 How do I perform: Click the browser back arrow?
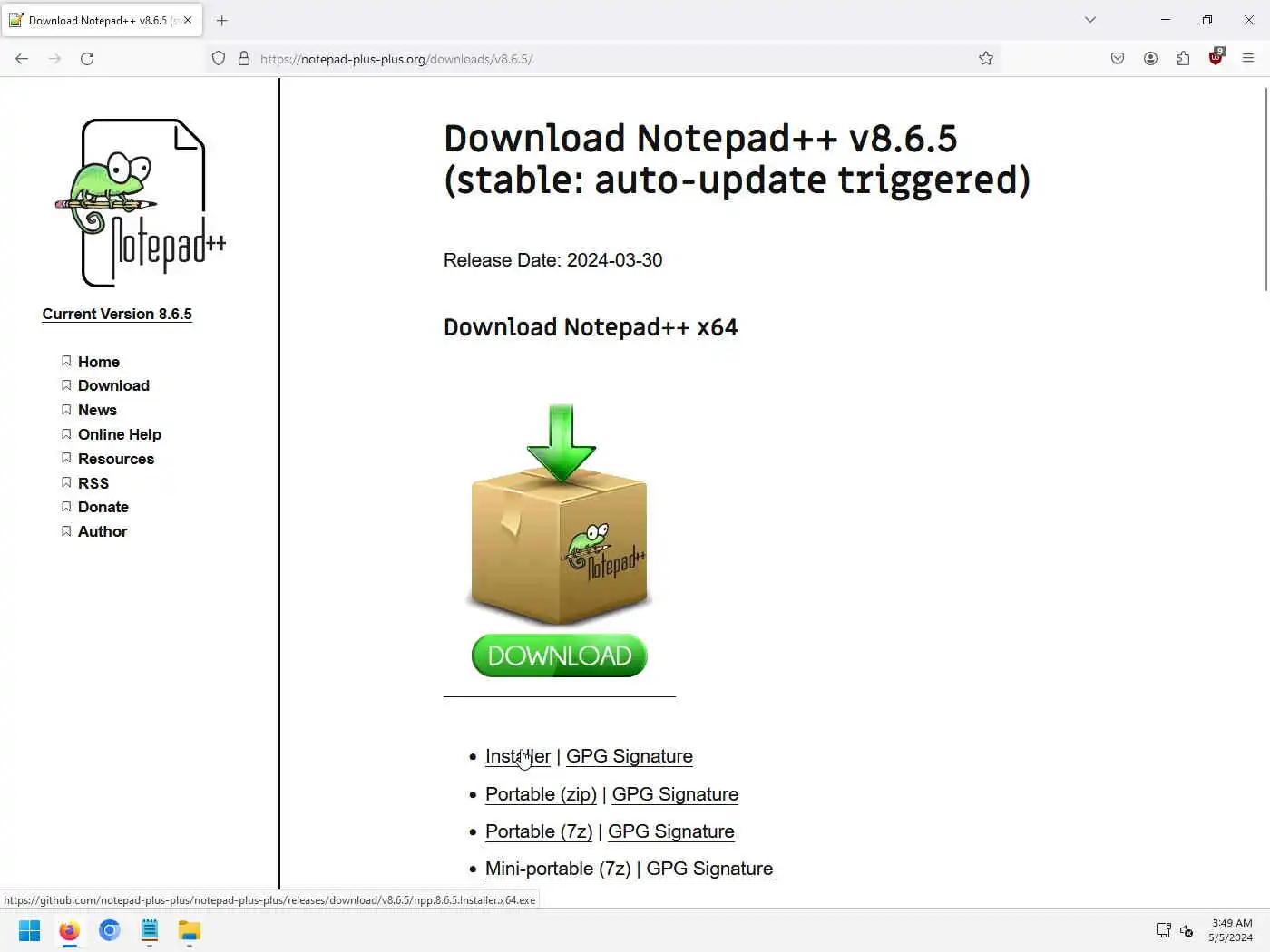point(22,59)
